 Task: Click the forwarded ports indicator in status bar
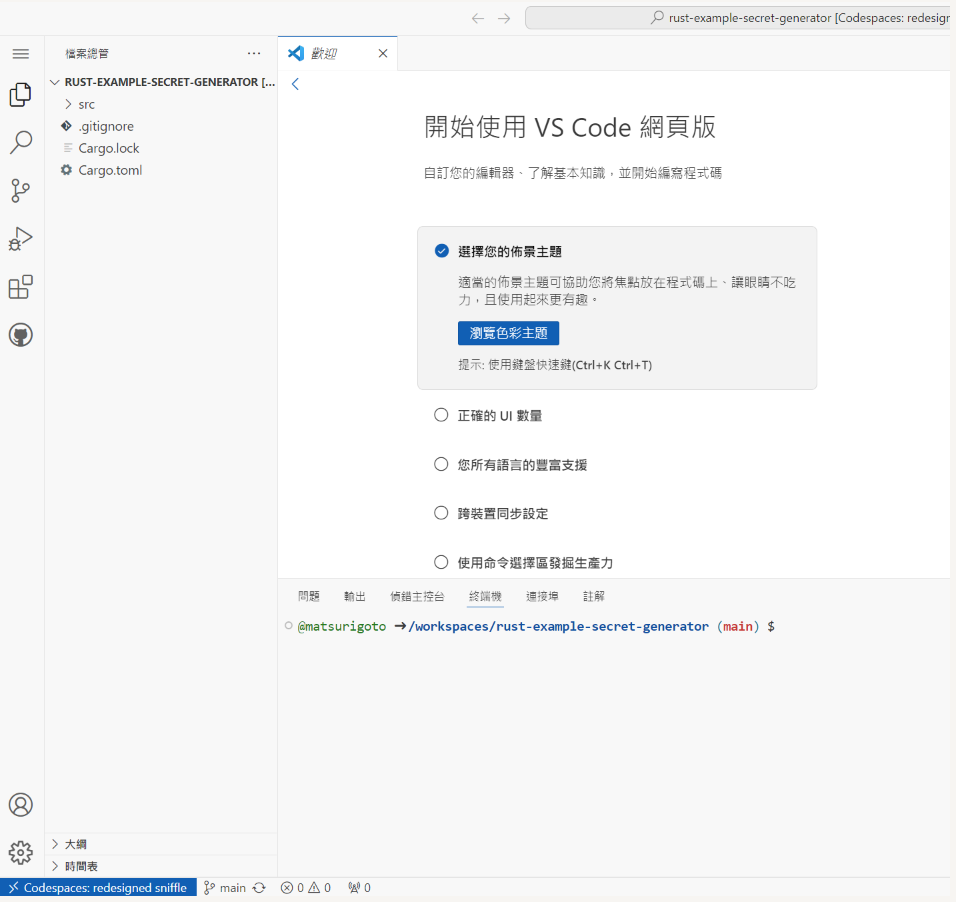(359, 888)
